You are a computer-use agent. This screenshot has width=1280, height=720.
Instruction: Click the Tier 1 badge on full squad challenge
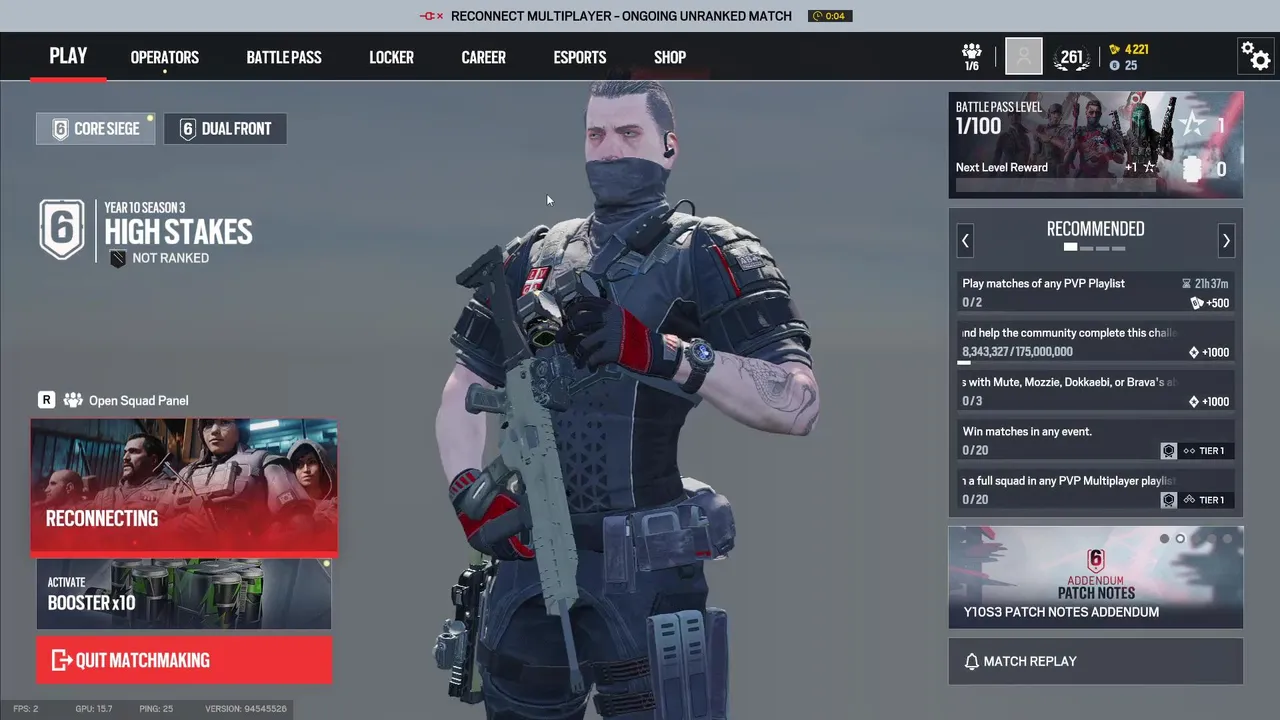point(1195,500)
